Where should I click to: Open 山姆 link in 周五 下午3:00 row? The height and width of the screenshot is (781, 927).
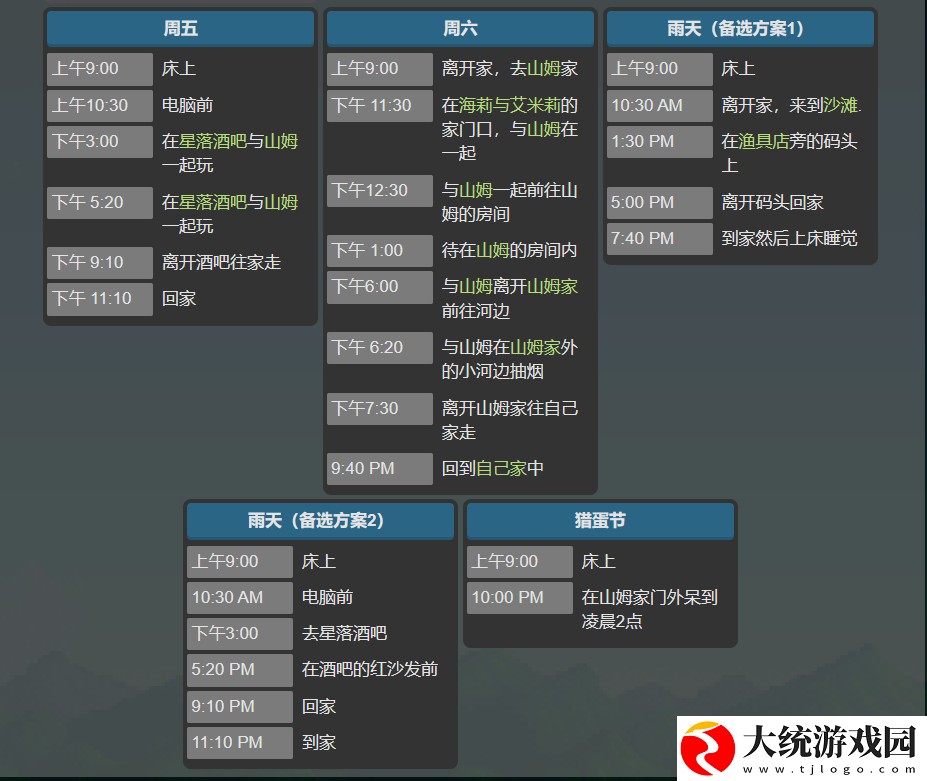(281, 141)
